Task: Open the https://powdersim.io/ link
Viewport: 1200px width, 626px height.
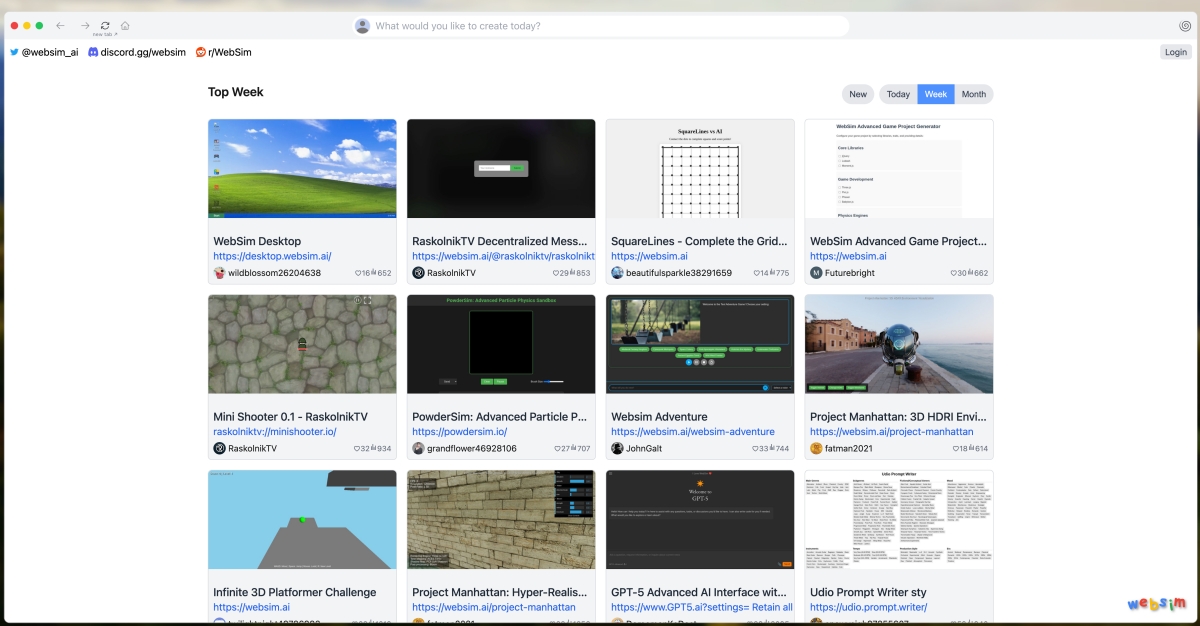Action: [x=459, y=432]
